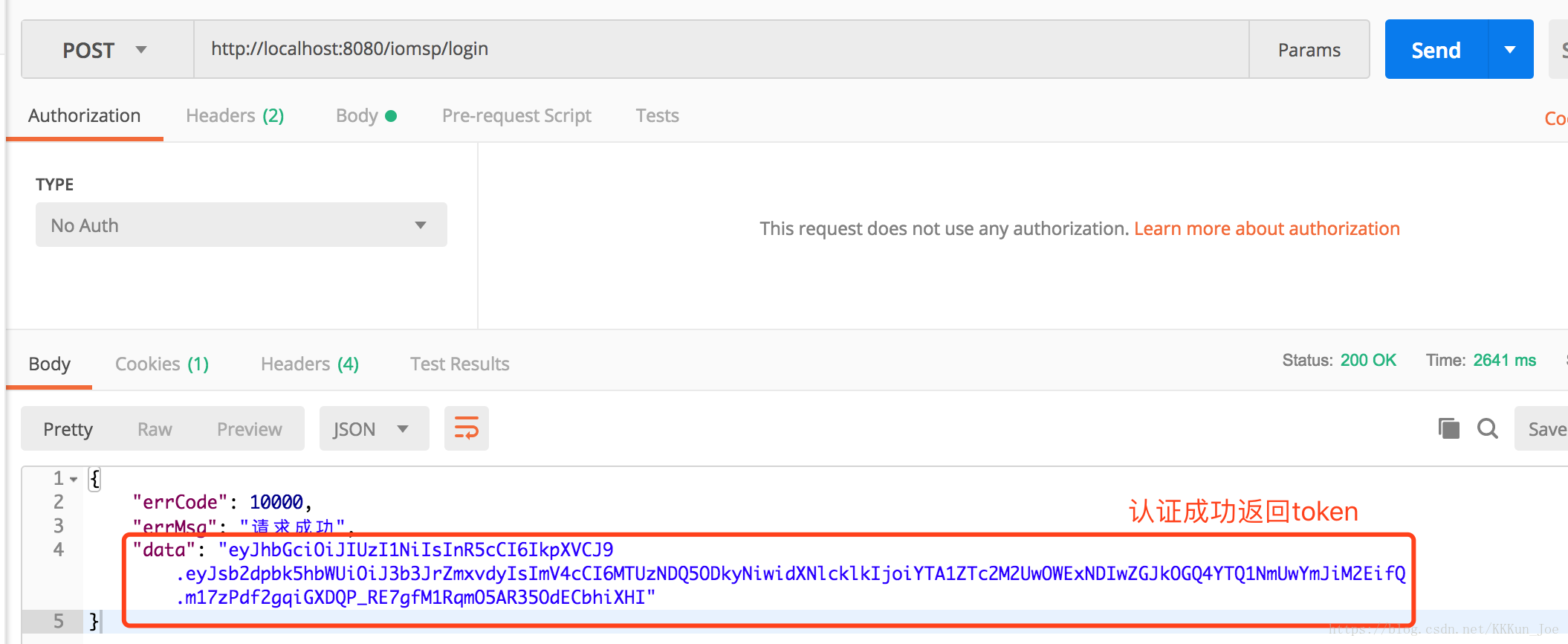This screenshot has height=644, width=1568.
Task: Switch to the request Headers (2) tab
Action: point(235,116)
